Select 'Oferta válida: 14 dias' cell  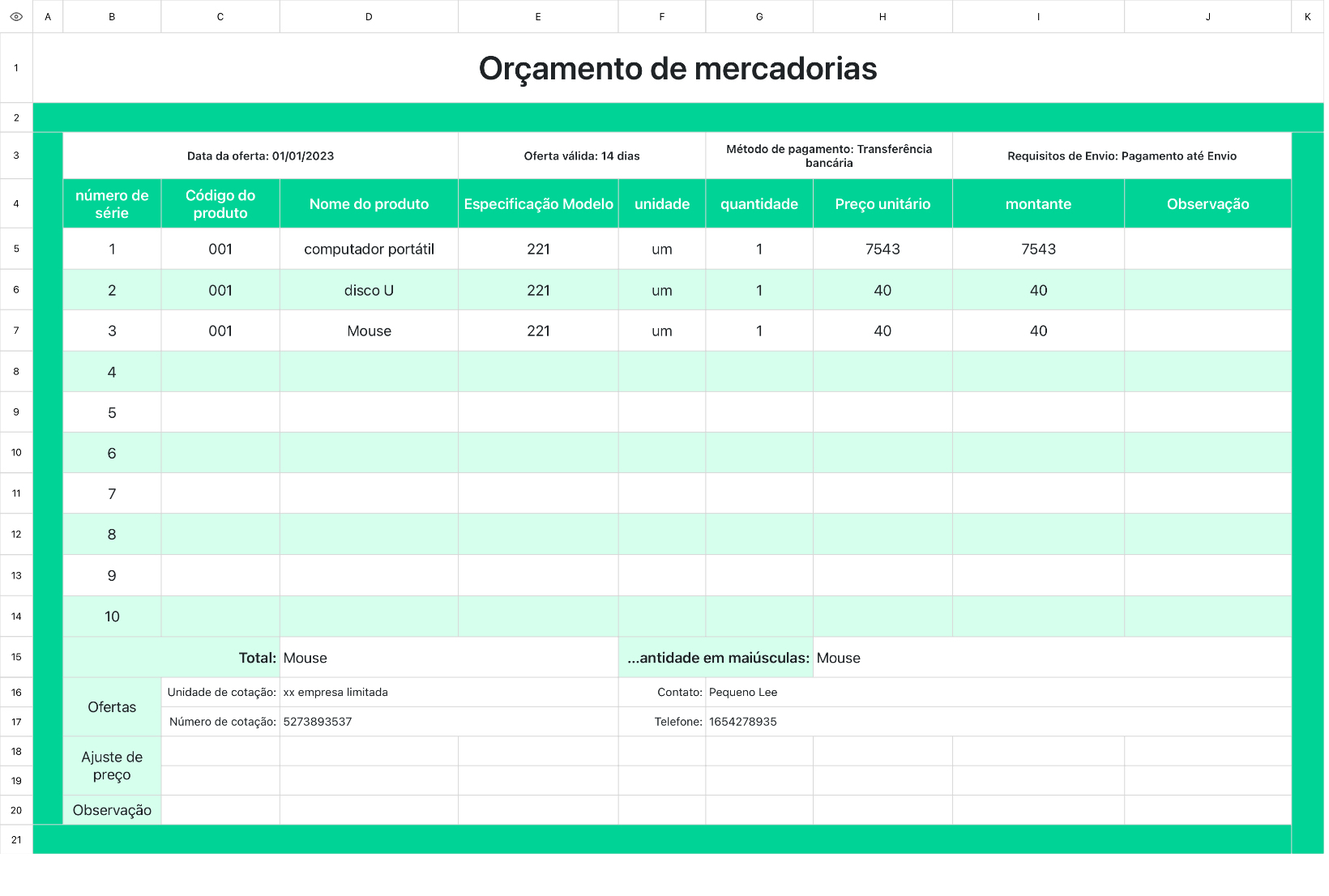pyautogui.click(x=582, y=156)
